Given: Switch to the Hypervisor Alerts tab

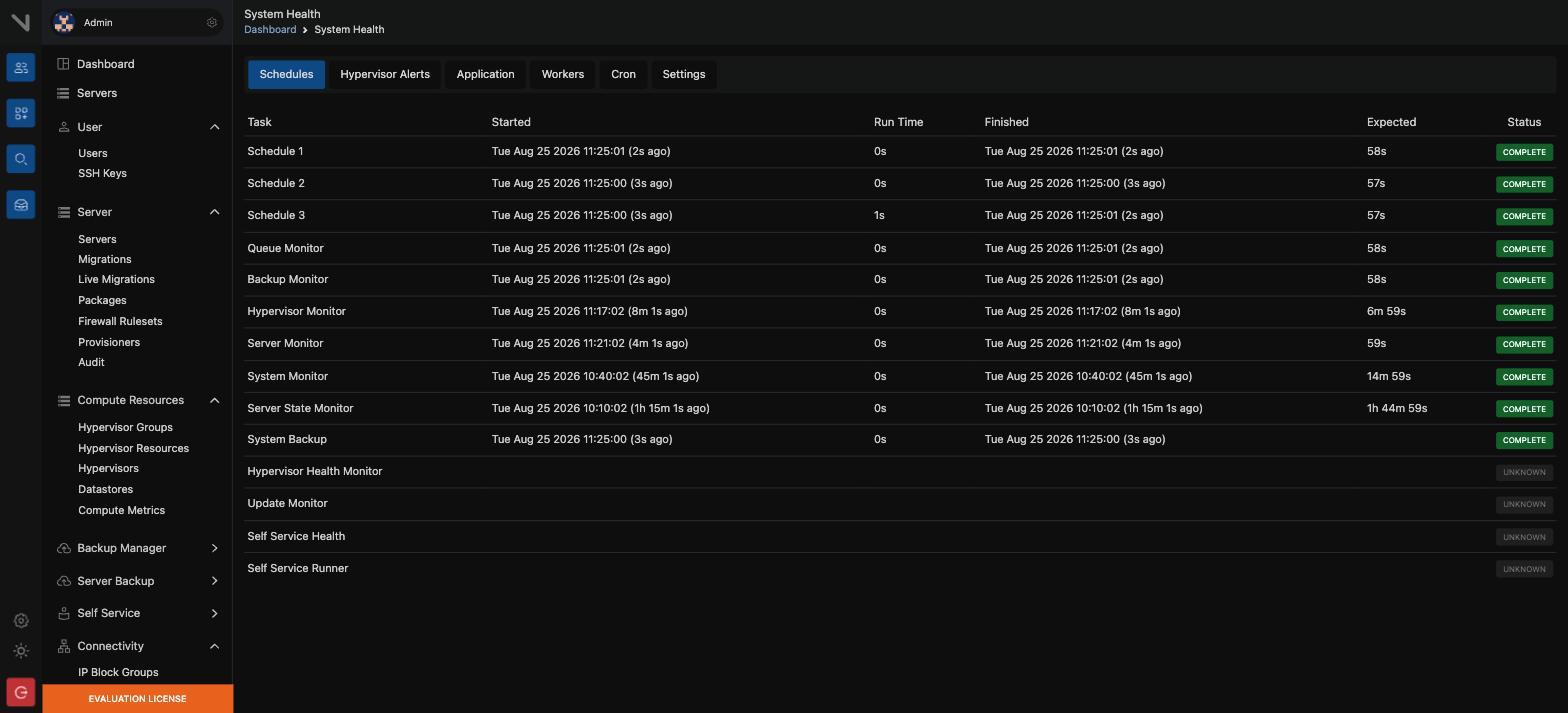Looking at the screenshot, I should pyautogui.click(x=385, y=74).
